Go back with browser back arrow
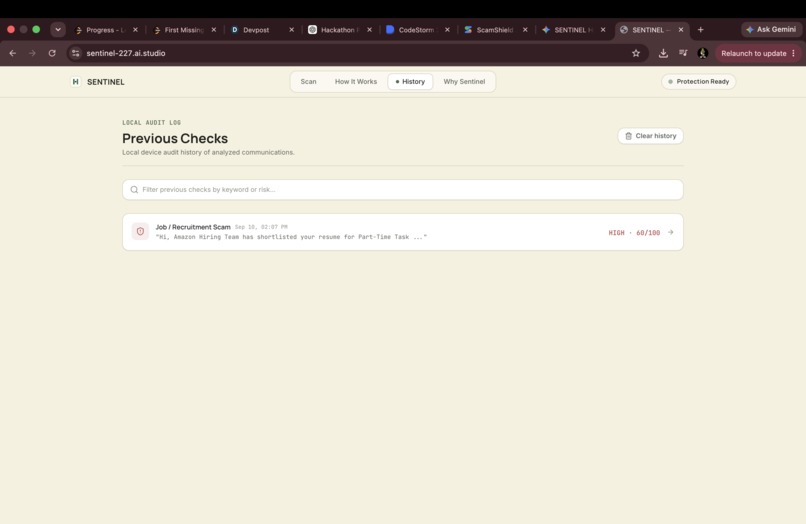Viewport: 806px width, 524px height. pyautogui.click(x=13, y=53)
